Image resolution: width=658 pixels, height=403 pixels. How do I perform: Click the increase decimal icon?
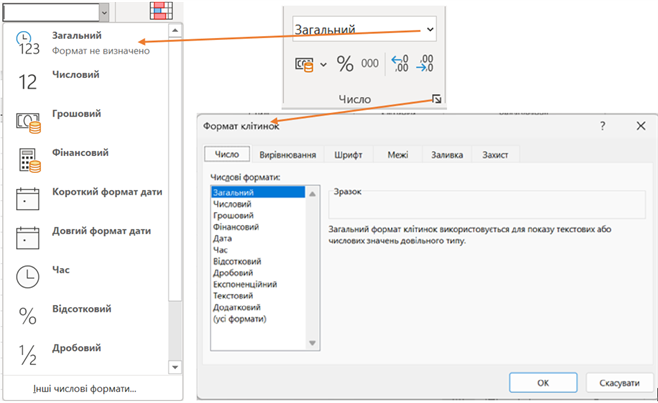coord(400,64)
